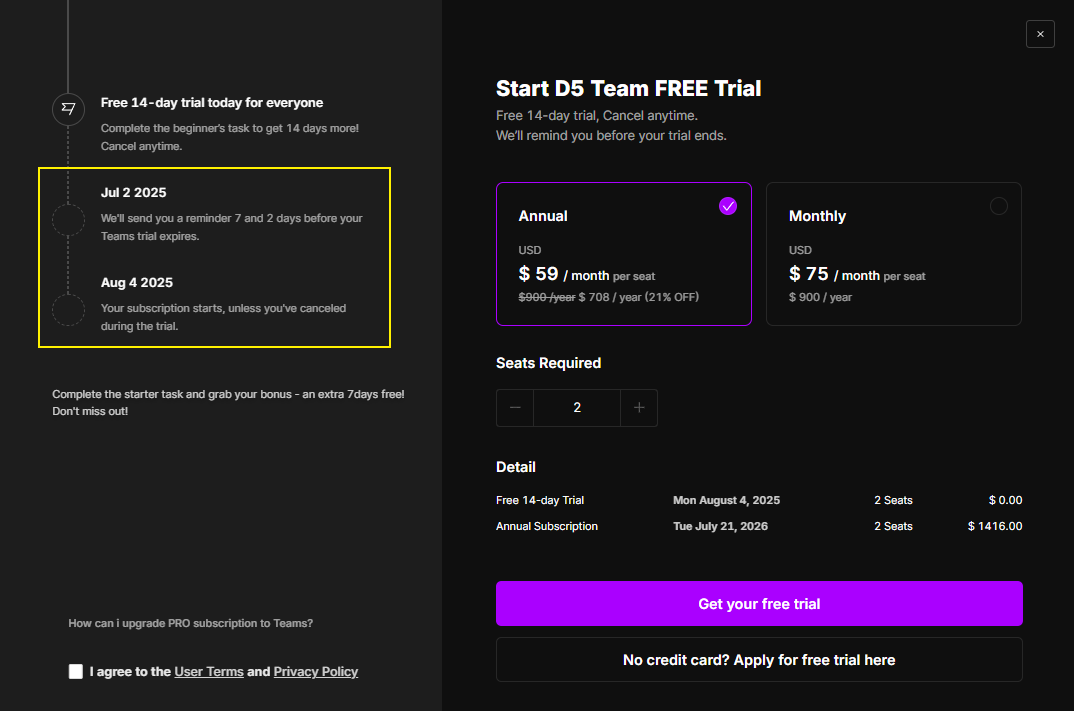The image size is (1074, 711).
Task: Select the Monthly plan radio circle
Action: [x=998, y=205]
